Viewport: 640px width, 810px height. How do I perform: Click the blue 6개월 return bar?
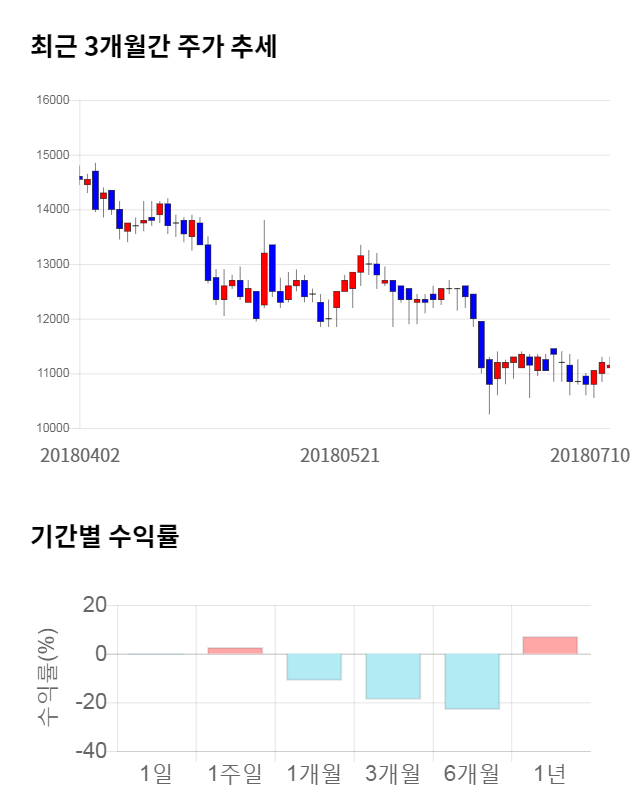(472, 681)
